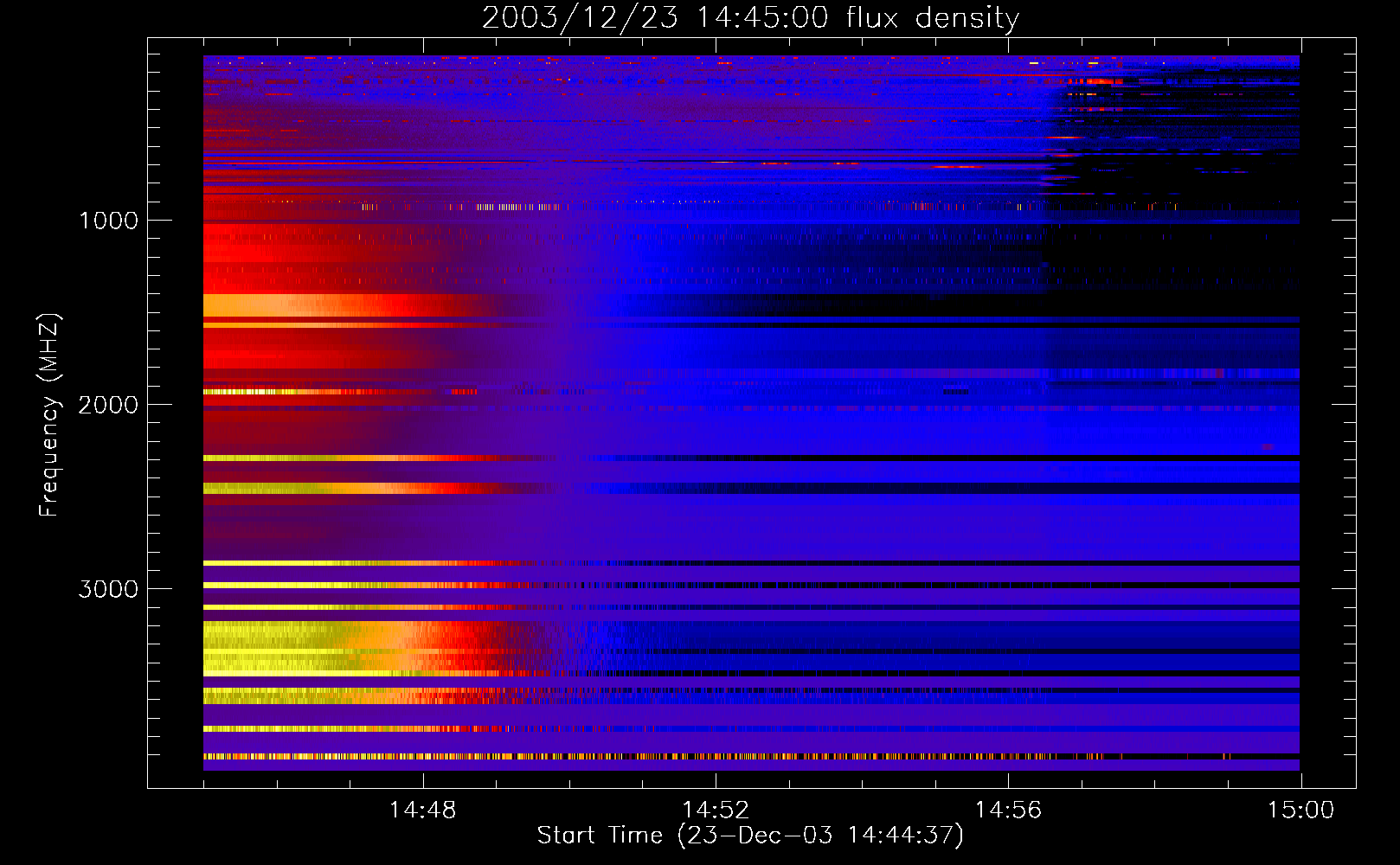This screenshot has height=865, width=1400.
Task: Click the small red spot near 15:00
Action: [x=1267, y=447]
